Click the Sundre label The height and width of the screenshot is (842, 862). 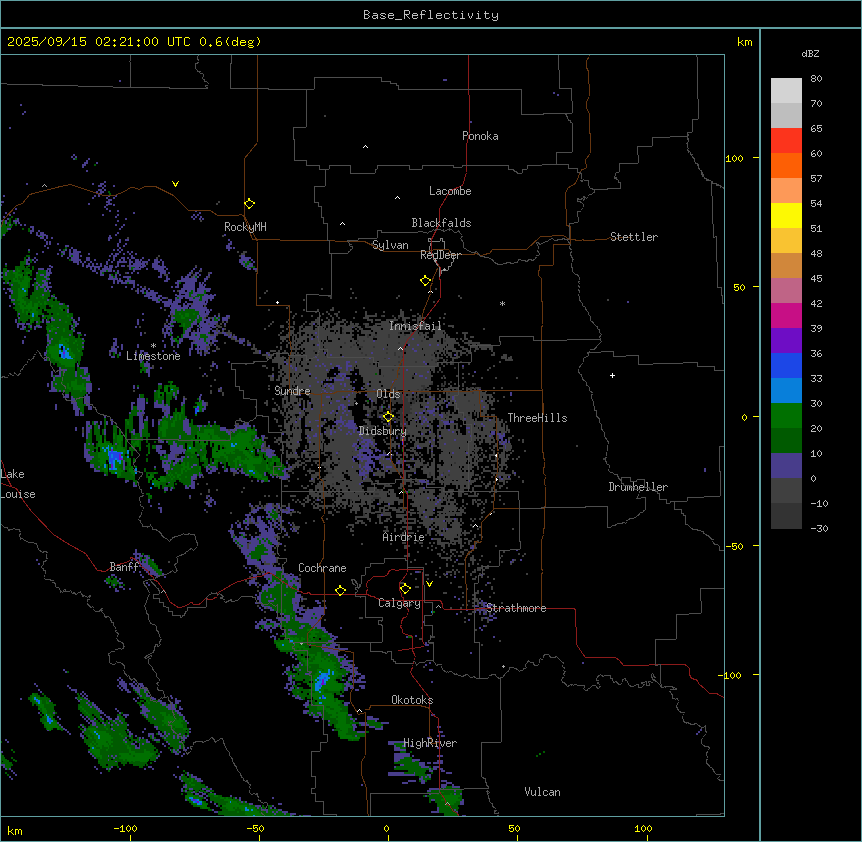click(x=292, y=391)
